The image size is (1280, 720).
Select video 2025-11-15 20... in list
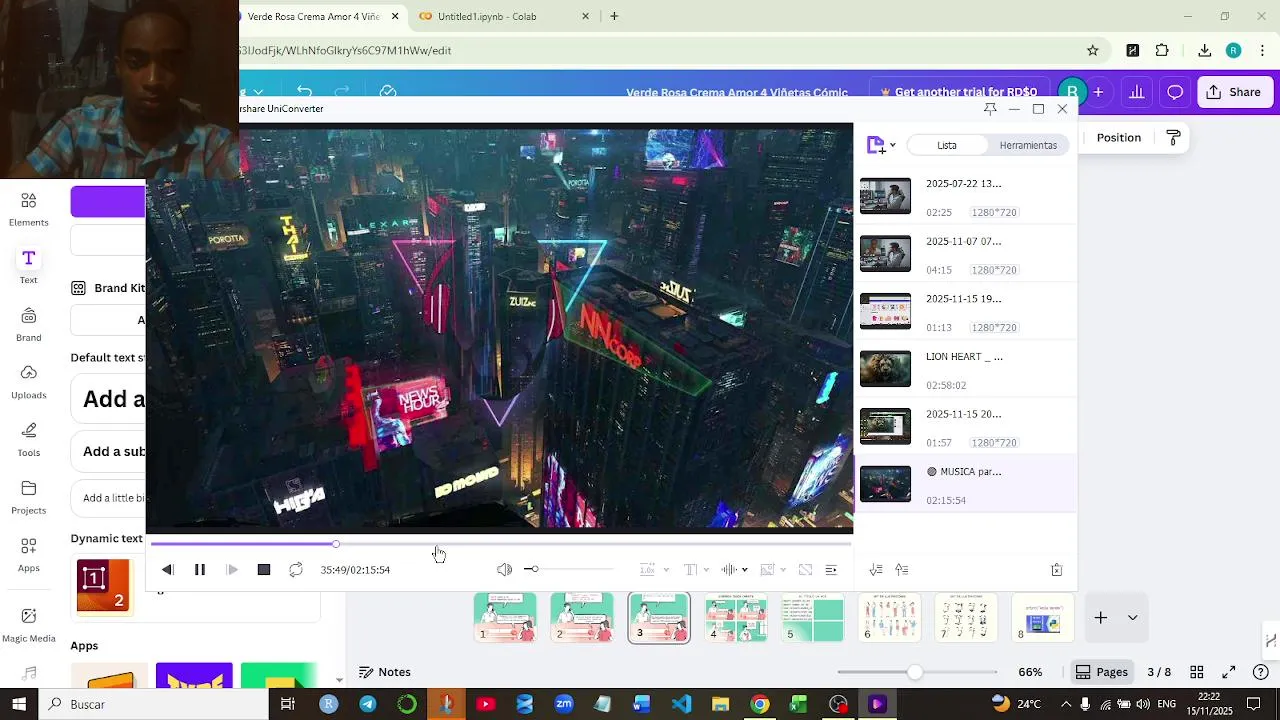966,427
